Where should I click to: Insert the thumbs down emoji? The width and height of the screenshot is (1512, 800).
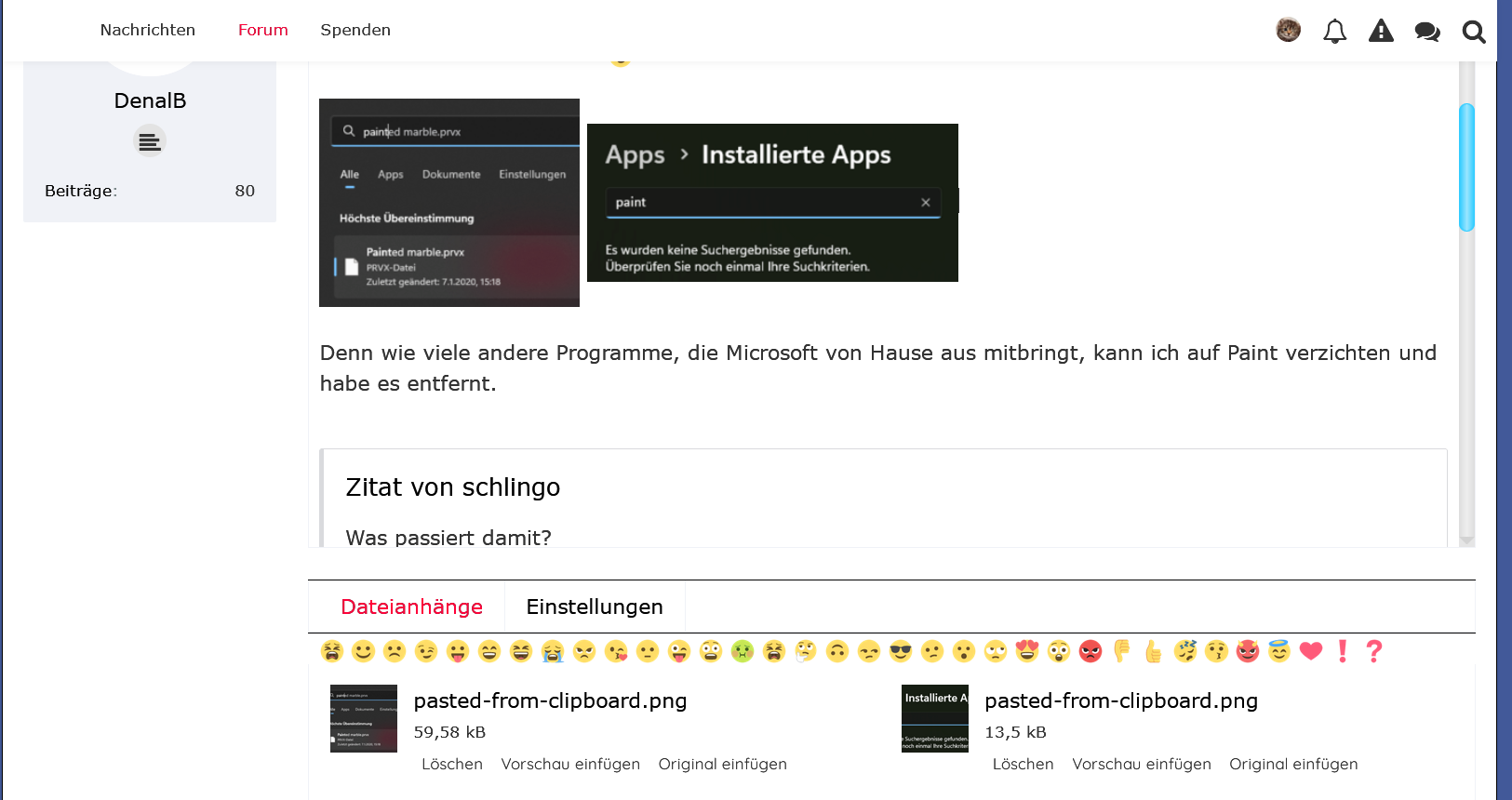pyautogui.click(x=1122, y=651)
